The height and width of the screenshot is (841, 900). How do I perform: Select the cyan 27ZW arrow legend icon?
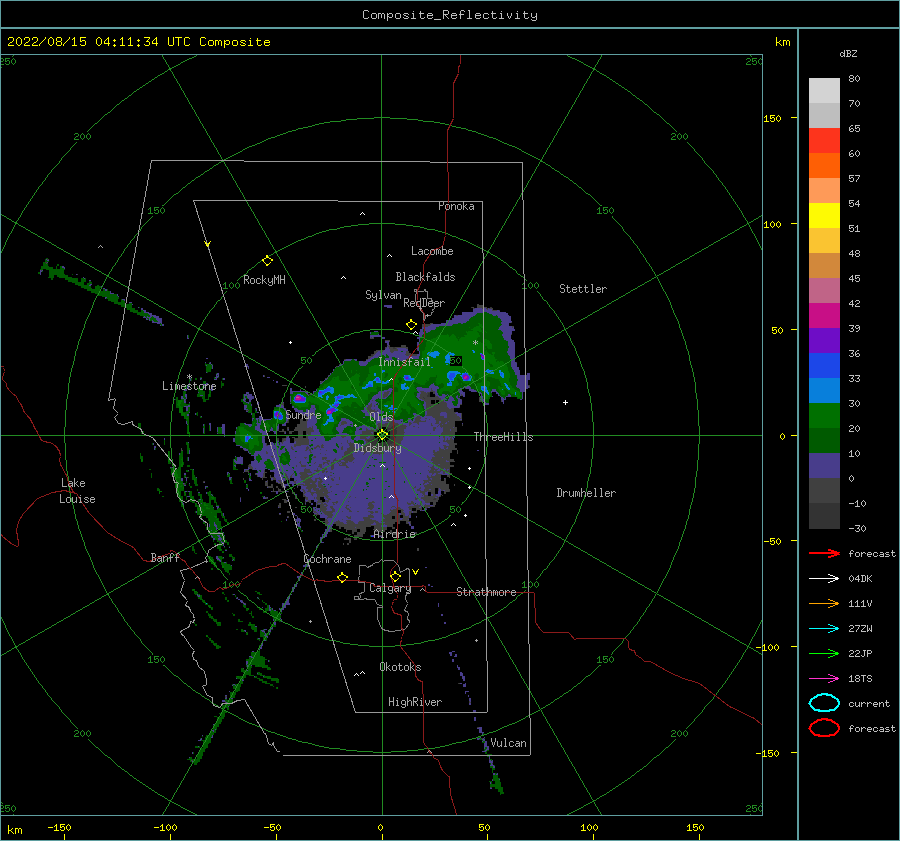pos(824,629)
